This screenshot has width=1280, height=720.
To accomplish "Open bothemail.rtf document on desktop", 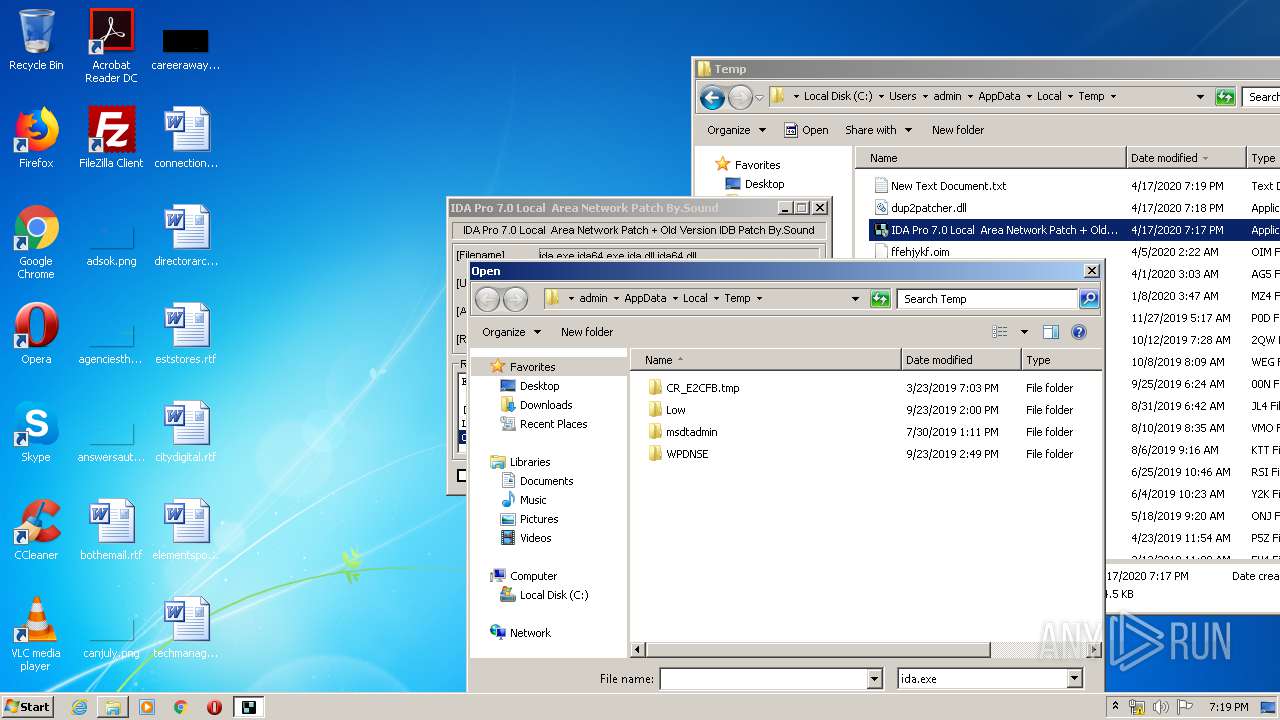I will coord(111,530).
